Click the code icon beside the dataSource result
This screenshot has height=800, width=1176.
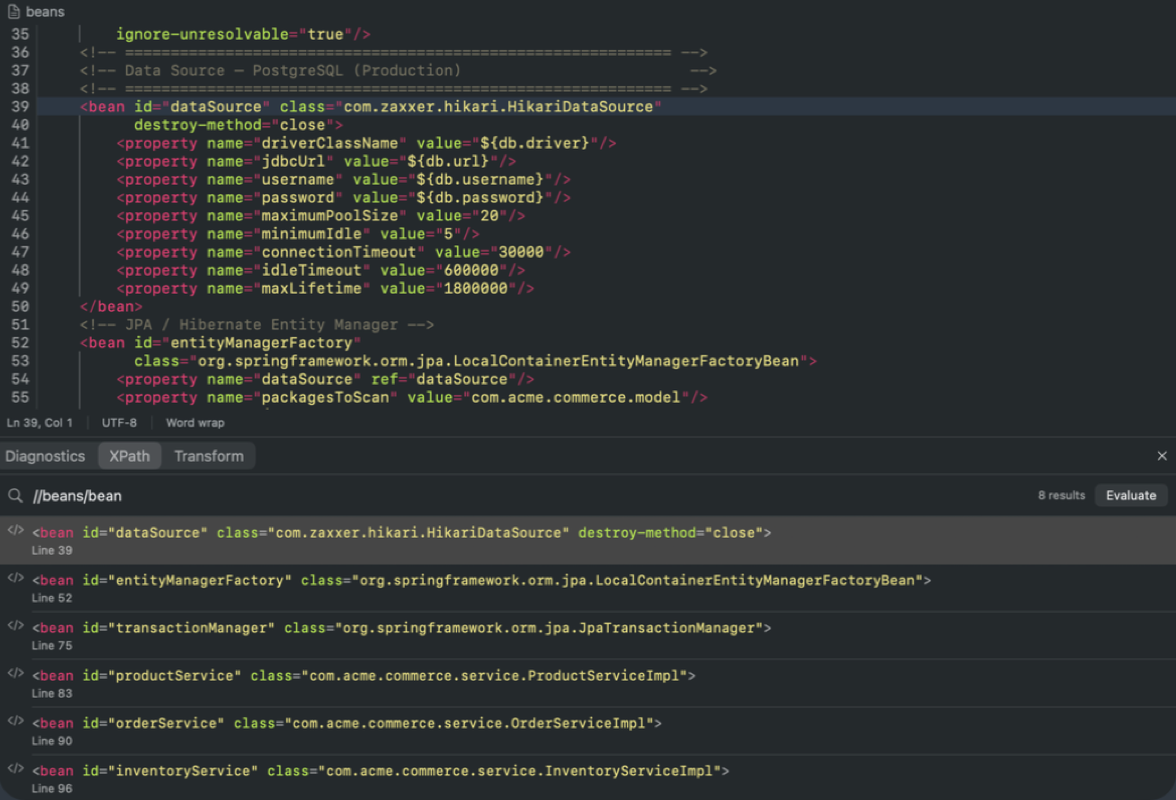point(14,532)
